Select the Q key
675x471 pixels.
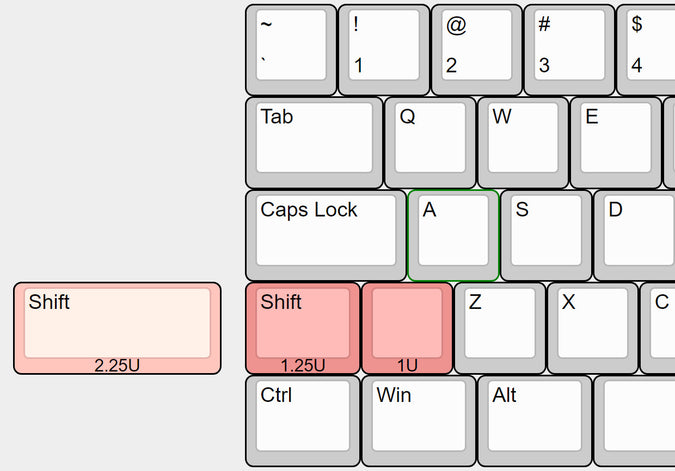[430, 143]
